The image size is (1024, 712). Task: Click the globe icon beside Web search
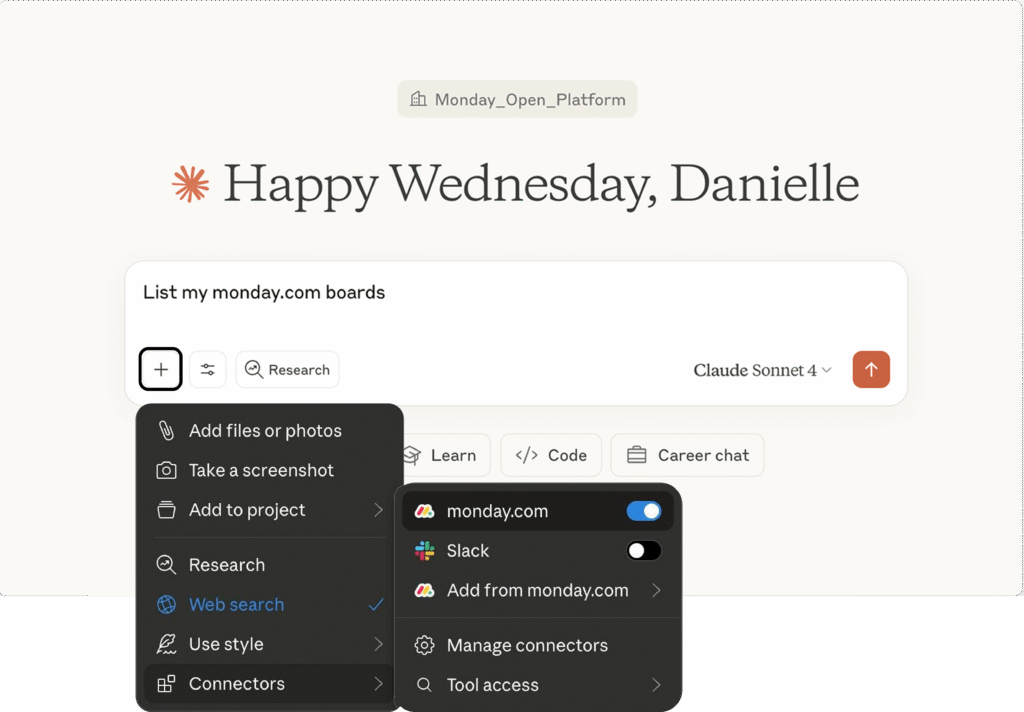(167, 604)
